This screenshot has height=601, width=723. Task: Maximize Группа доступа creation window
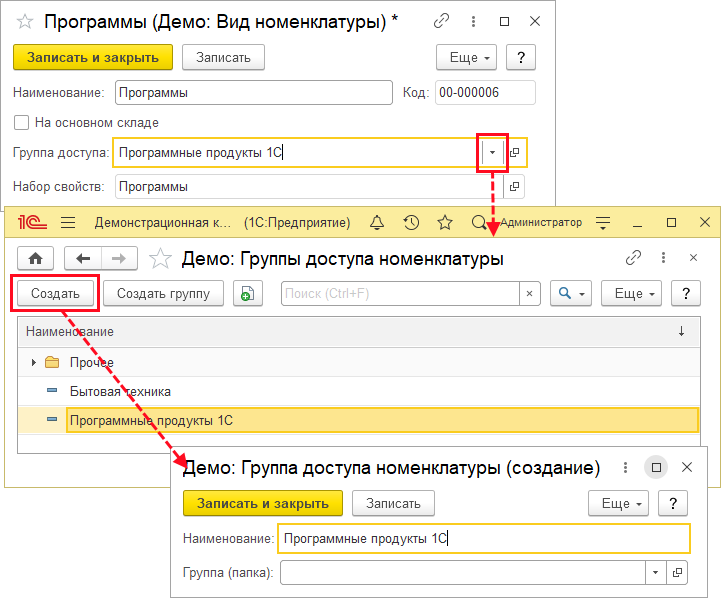coord(656,468)
